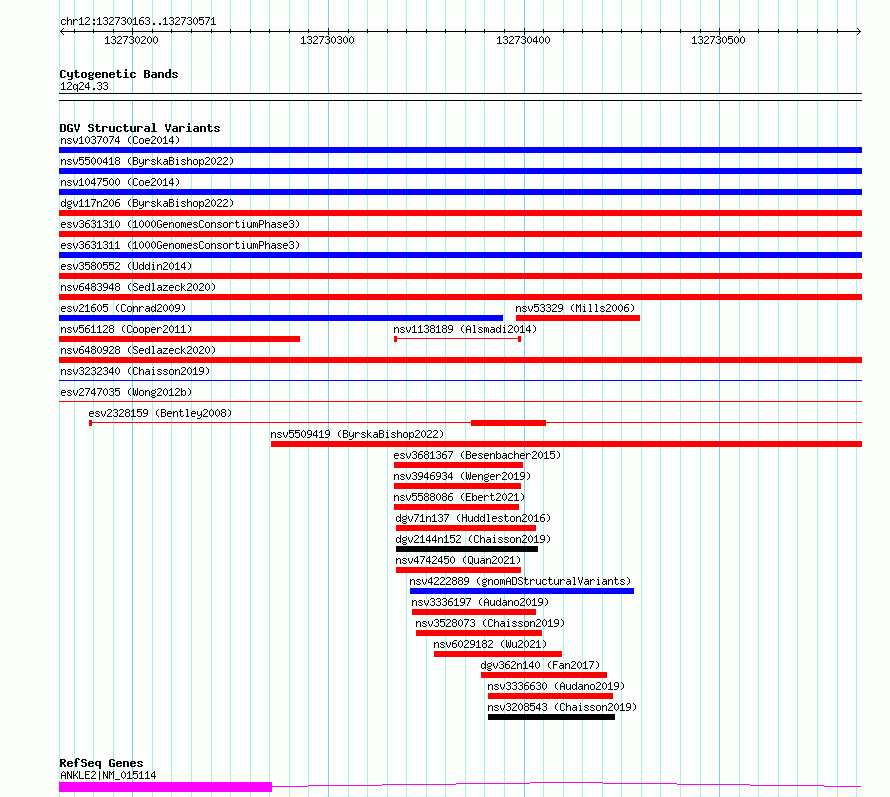Click the red bar under dgv117n206 (ByrskaBishop2022)

[460, 213]
